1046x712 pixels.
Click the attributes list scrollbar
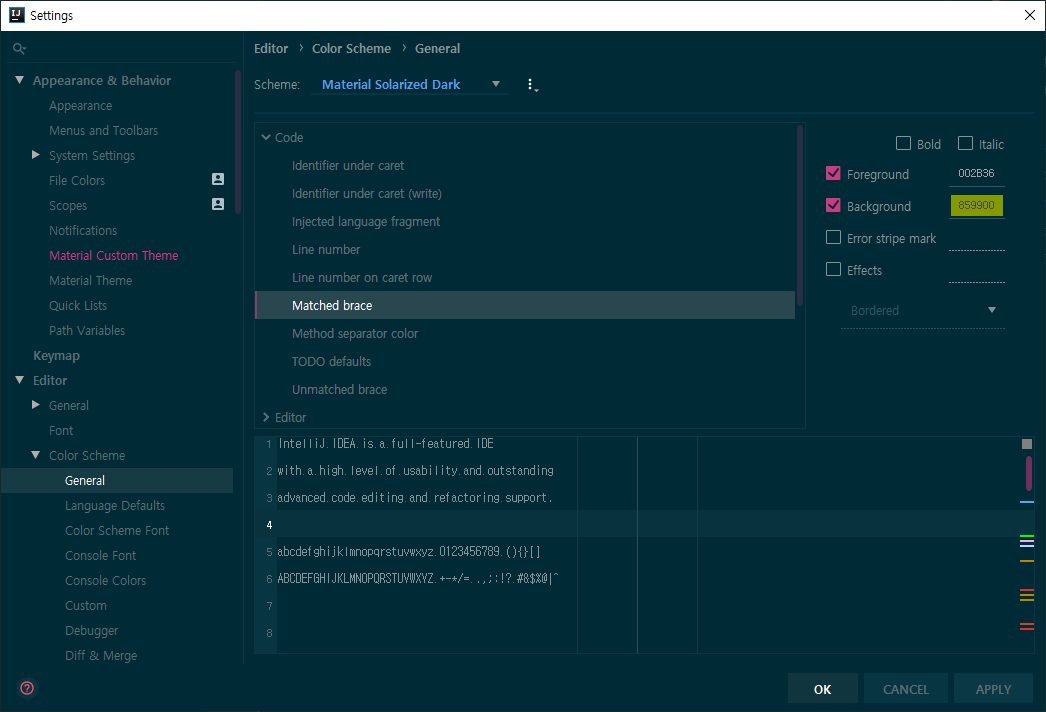800,215
